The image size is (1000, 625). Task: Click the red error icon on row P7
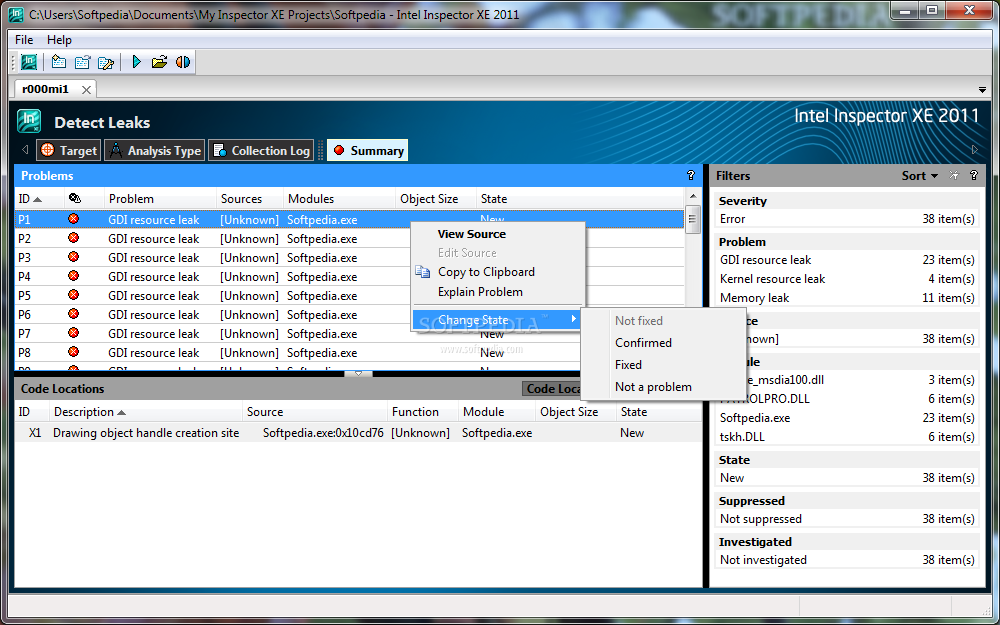click(73, 333)
